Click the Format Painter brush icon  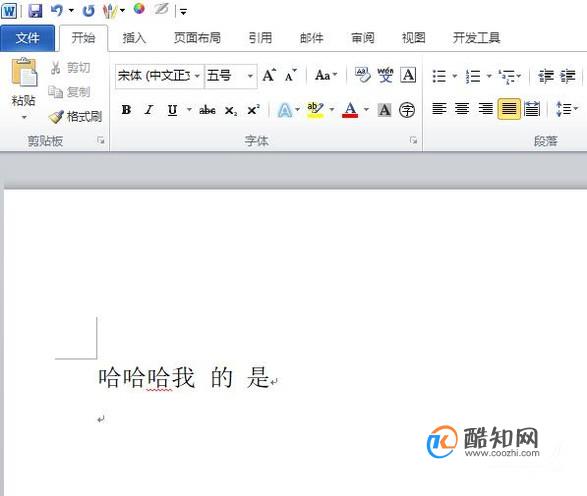57,117
